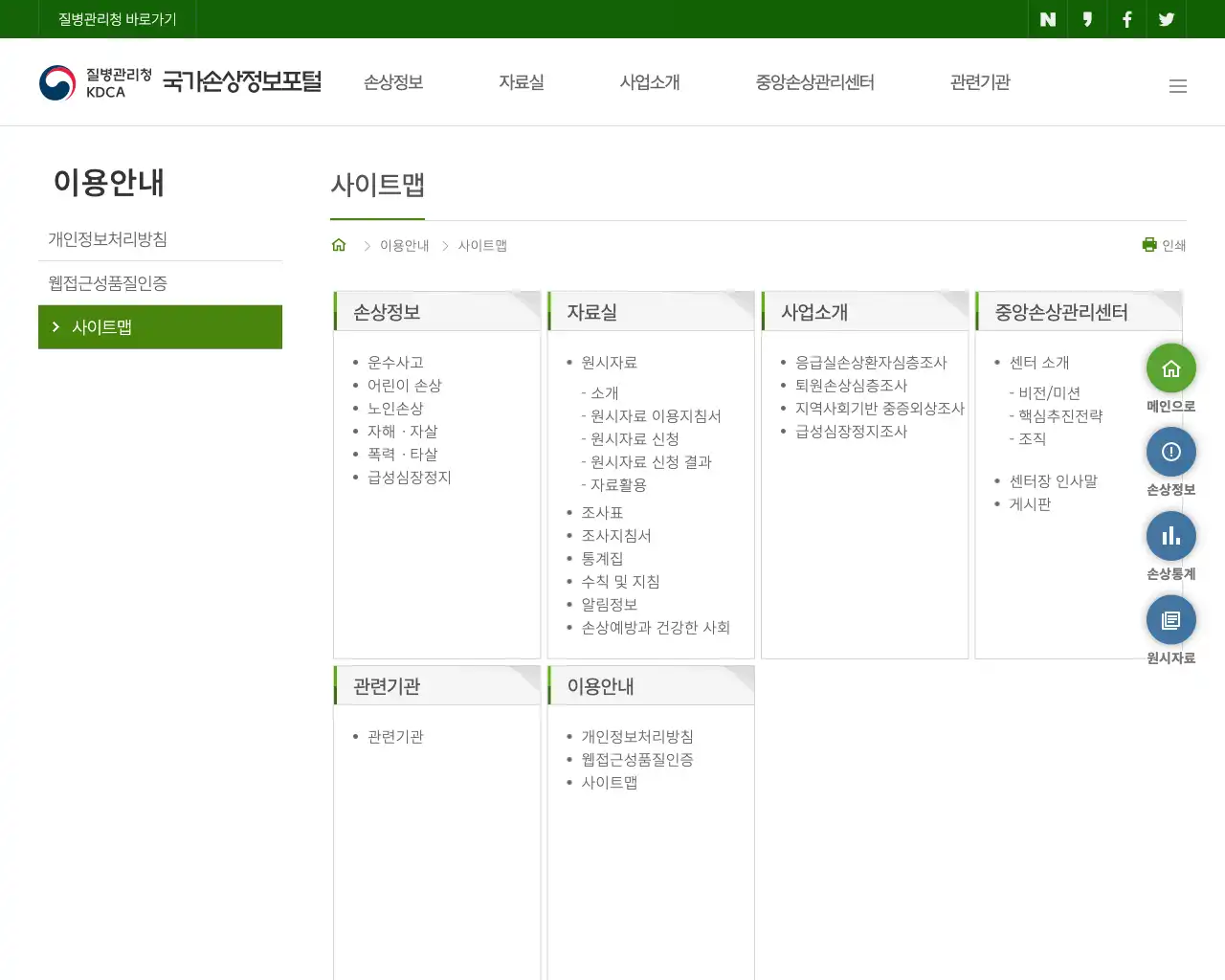Open the hamburger full menu icon
This screenshot has width=1225, height=980.
click(x=1178, y=86)
